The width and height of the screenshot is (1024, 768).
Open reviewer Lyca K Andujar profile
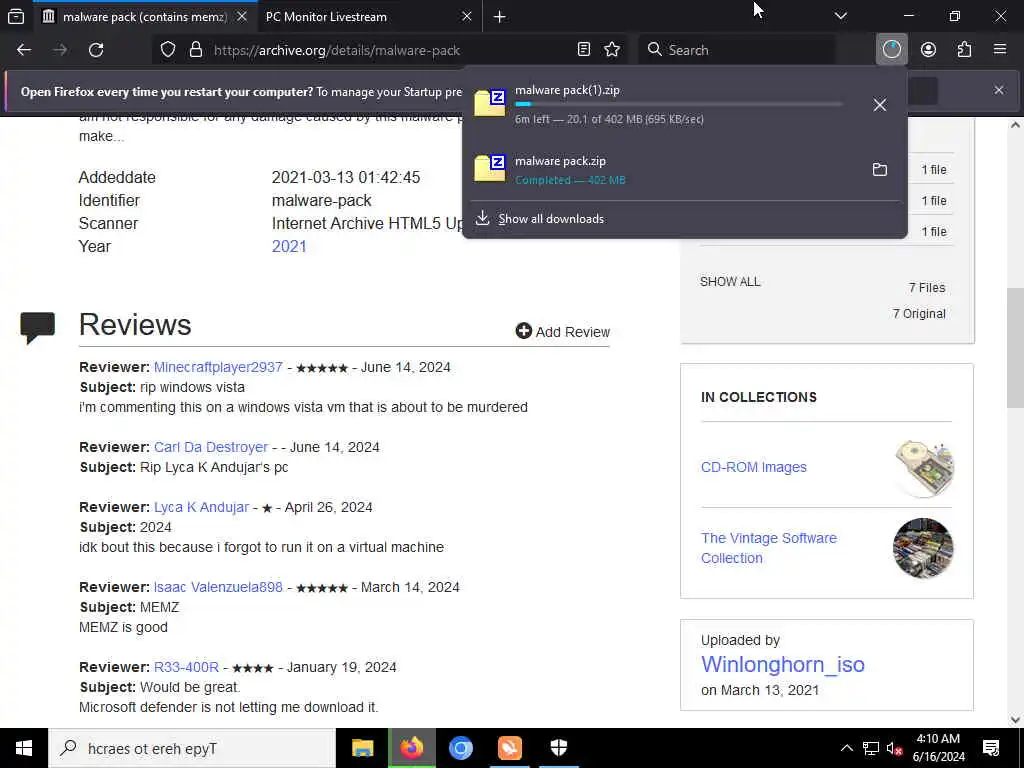[x=201, y=507]
